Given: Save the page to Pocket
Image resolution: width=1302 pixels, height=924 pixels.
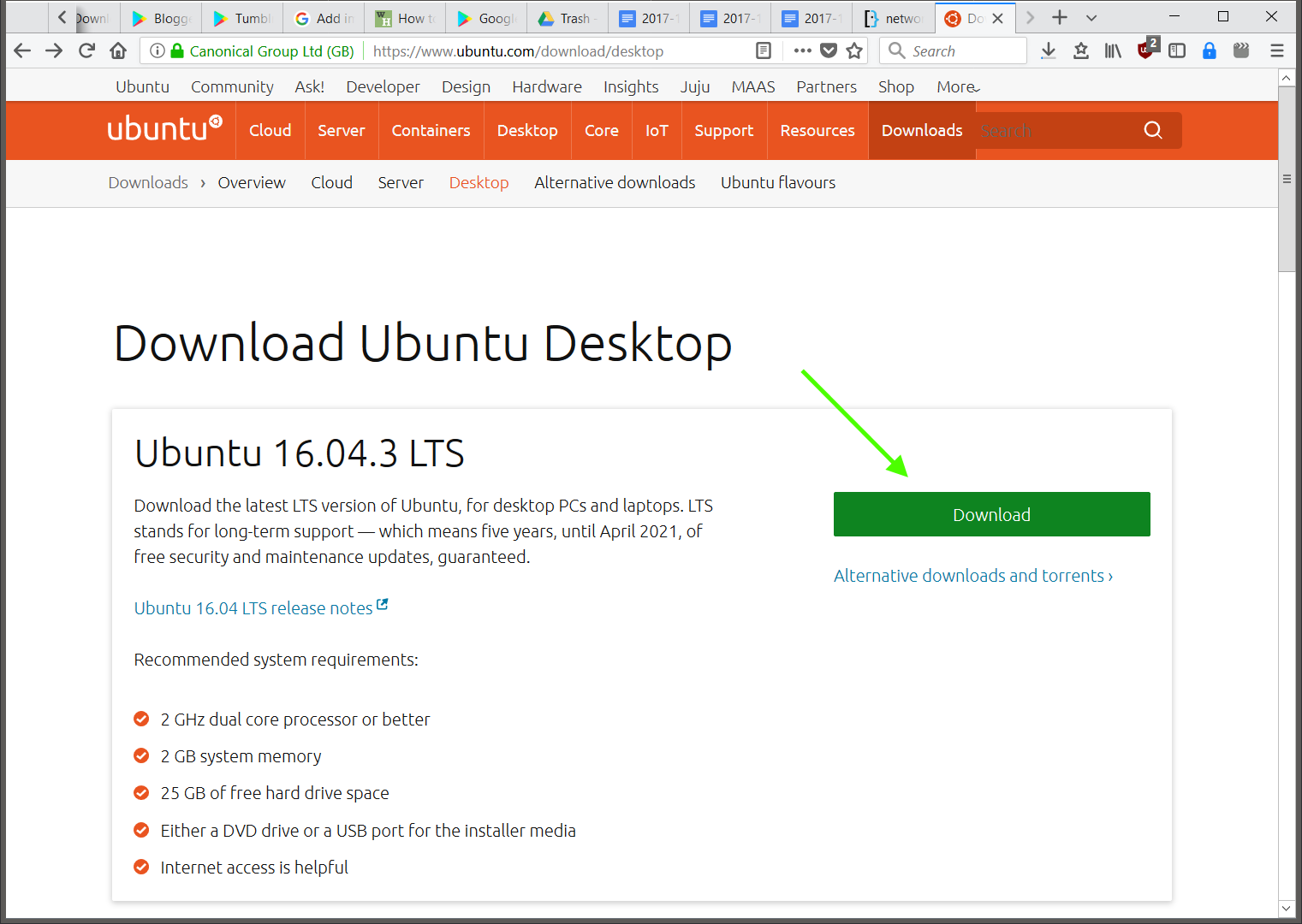Looking at the screenshot, I should click(x=829, y=51).
